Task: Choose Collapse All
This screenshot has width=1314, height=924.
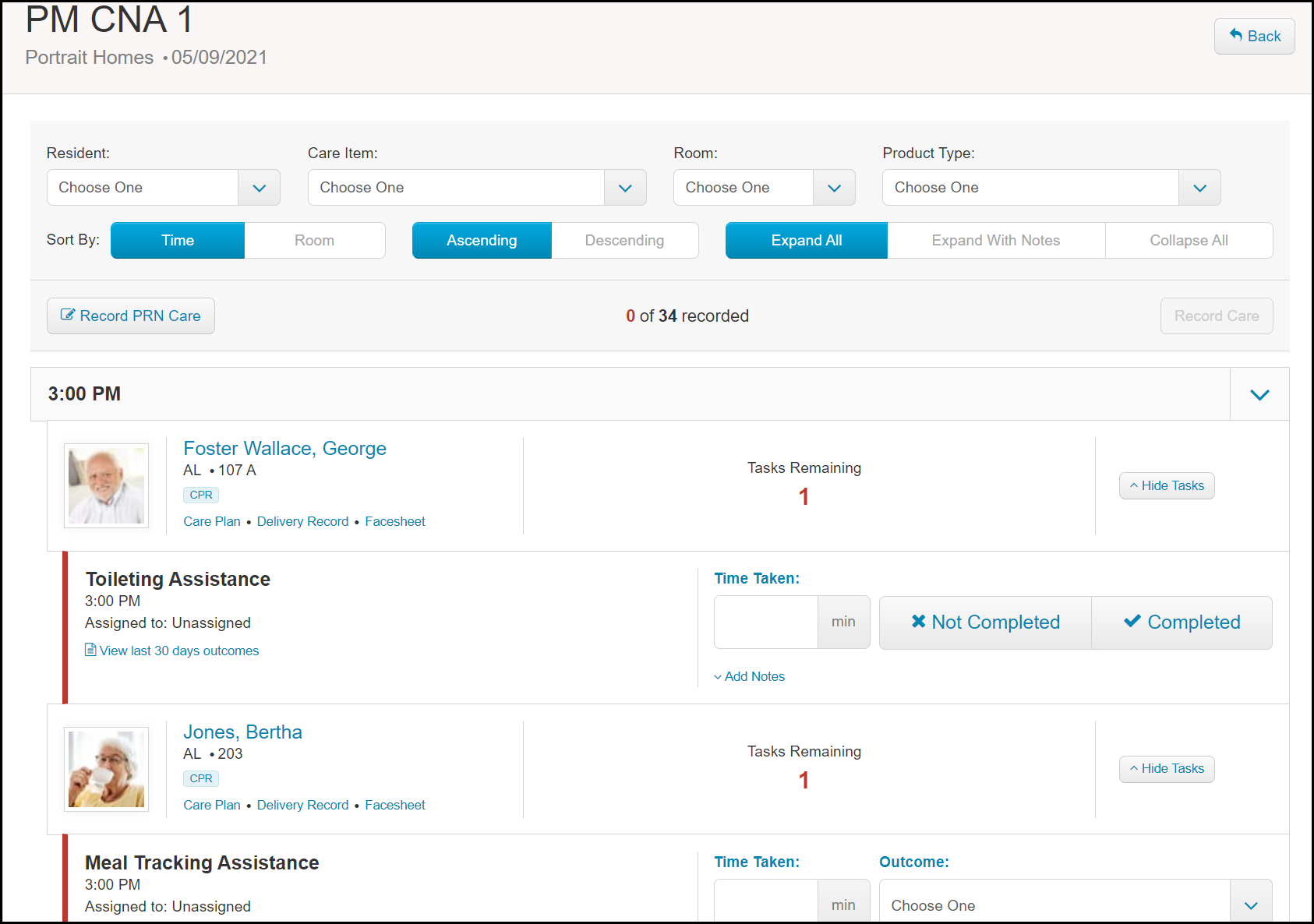Action: [1189, 240]
